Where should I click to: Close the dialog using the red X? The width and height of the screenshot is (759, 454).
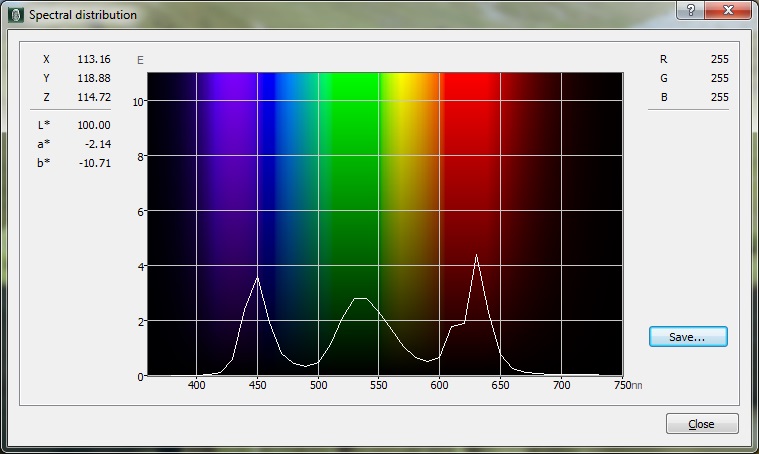click(x=727, y=10)
